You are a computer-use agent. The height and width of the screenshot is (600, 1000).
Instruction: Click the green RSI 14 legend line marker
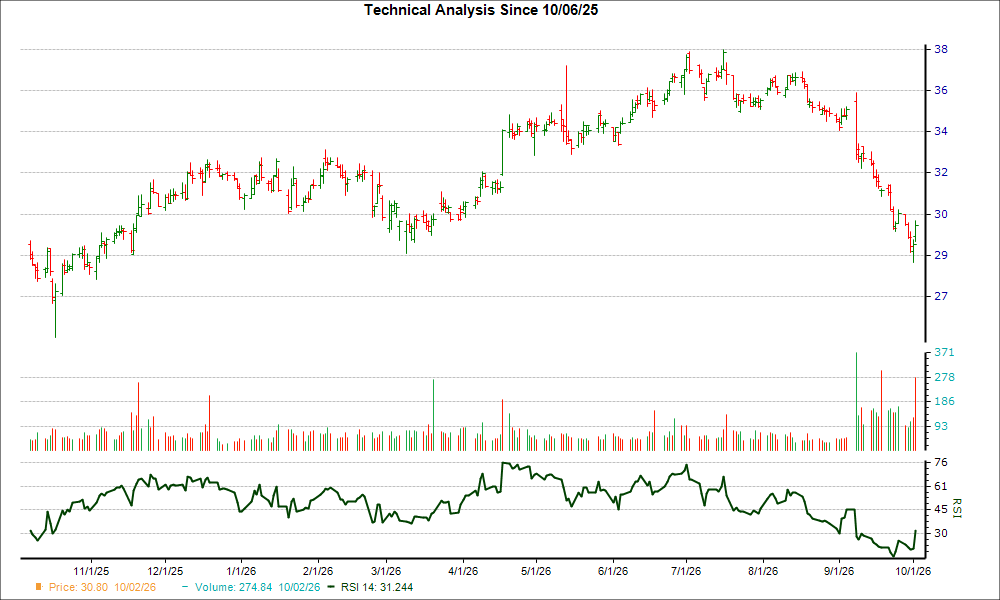click(x=330, y=587)
